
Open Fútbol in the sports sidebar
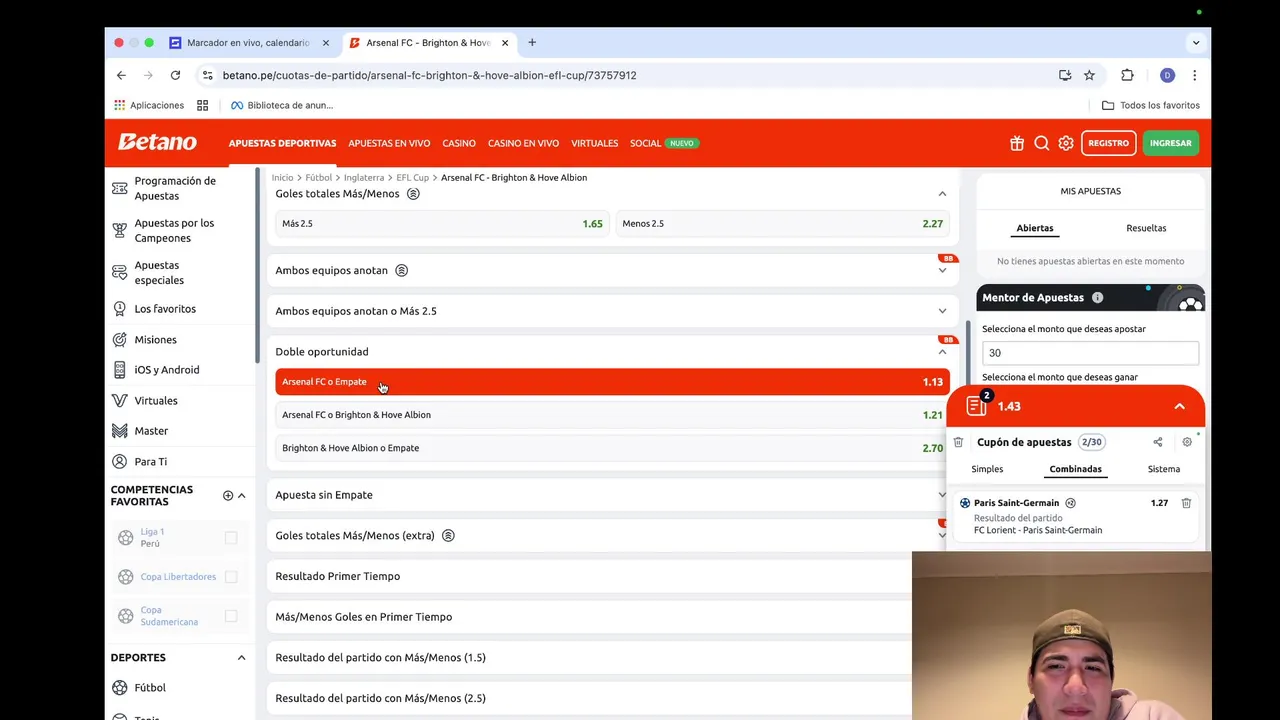coord(150,688)
